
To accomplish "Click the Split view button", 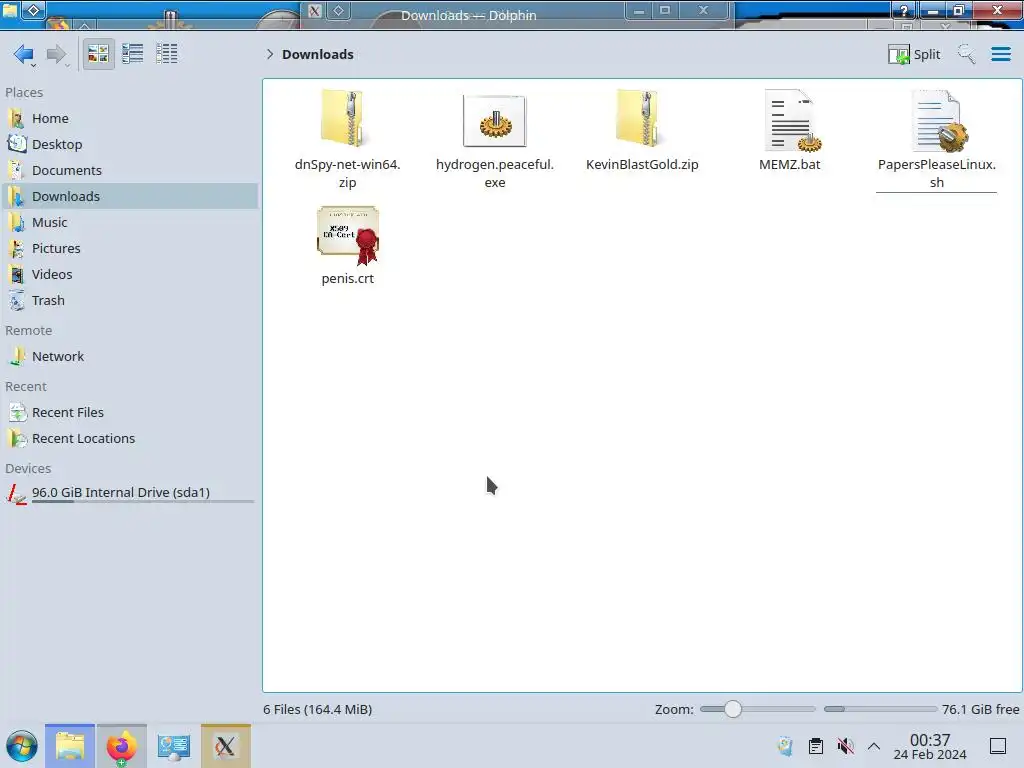I will point(914,54).
